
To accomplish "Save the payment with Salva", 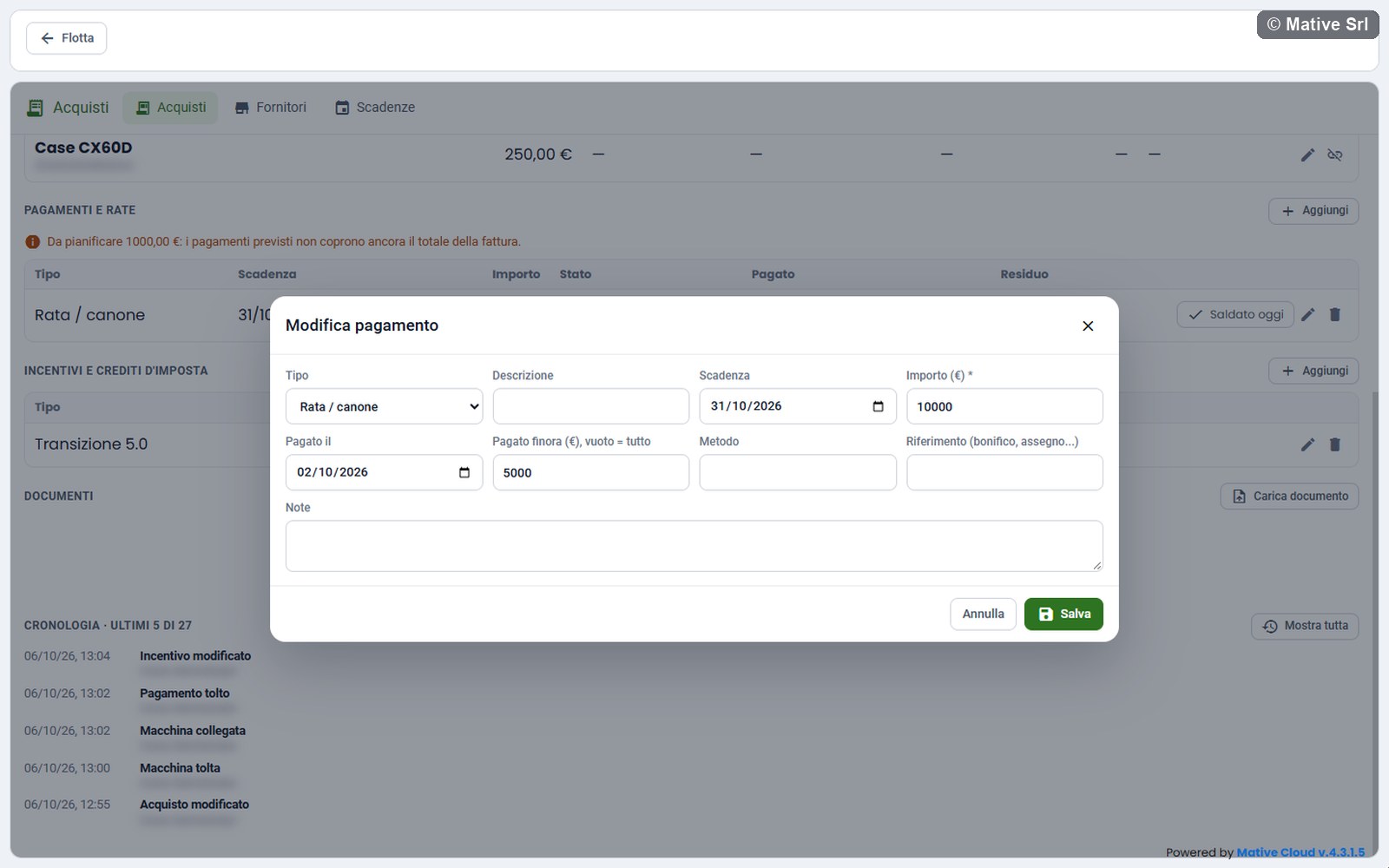I will click(x=1063, y=614).
